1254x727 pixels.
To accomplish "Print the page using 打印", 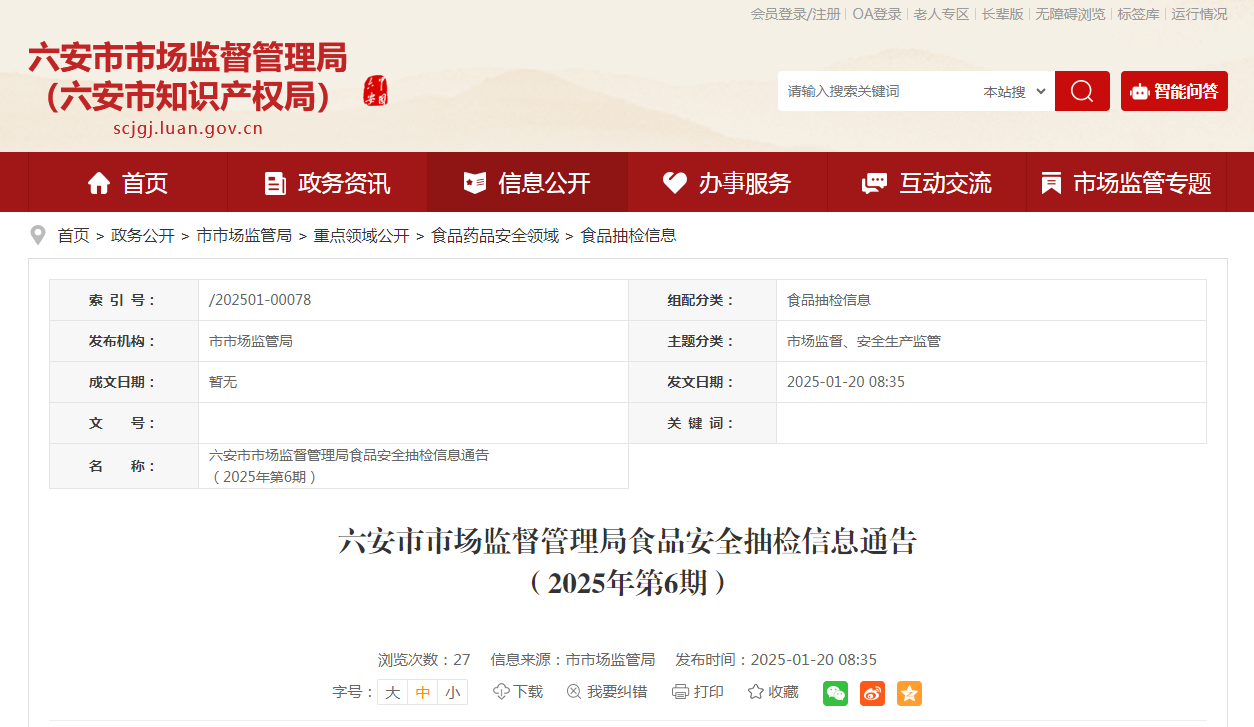I will click(698, 692).
